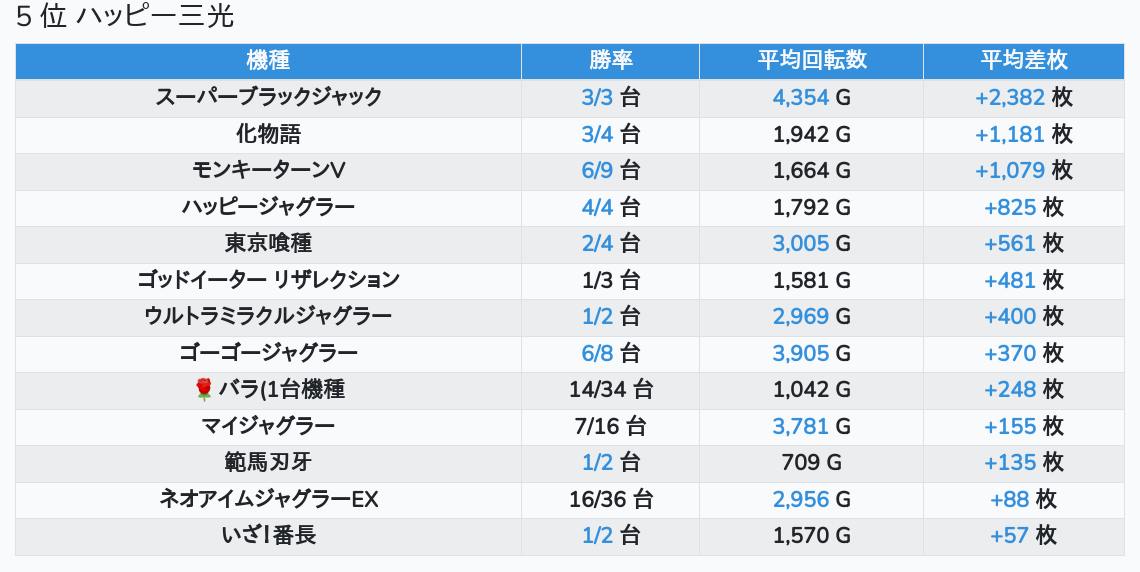Click the 5位 ハッピー三光 heading
Viewport: 1140px width, 572px height.
125,17
